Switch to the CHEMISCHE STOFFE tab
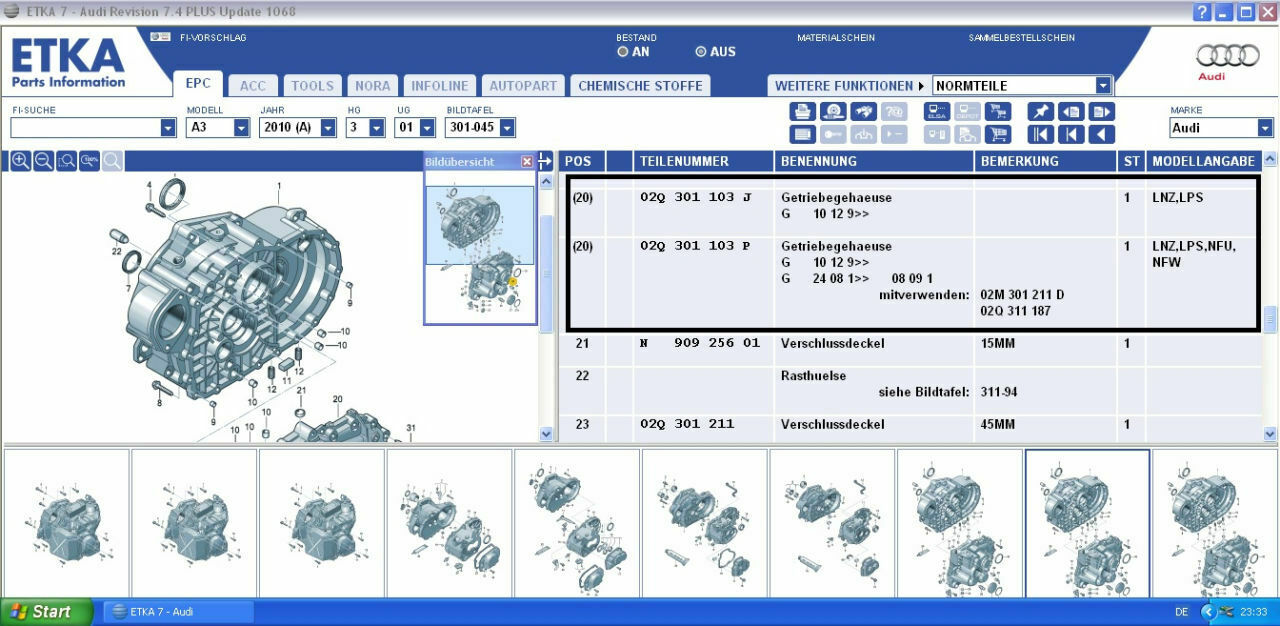The height and width of the screenshot is (626, 1280). click(x=640, y=86)
